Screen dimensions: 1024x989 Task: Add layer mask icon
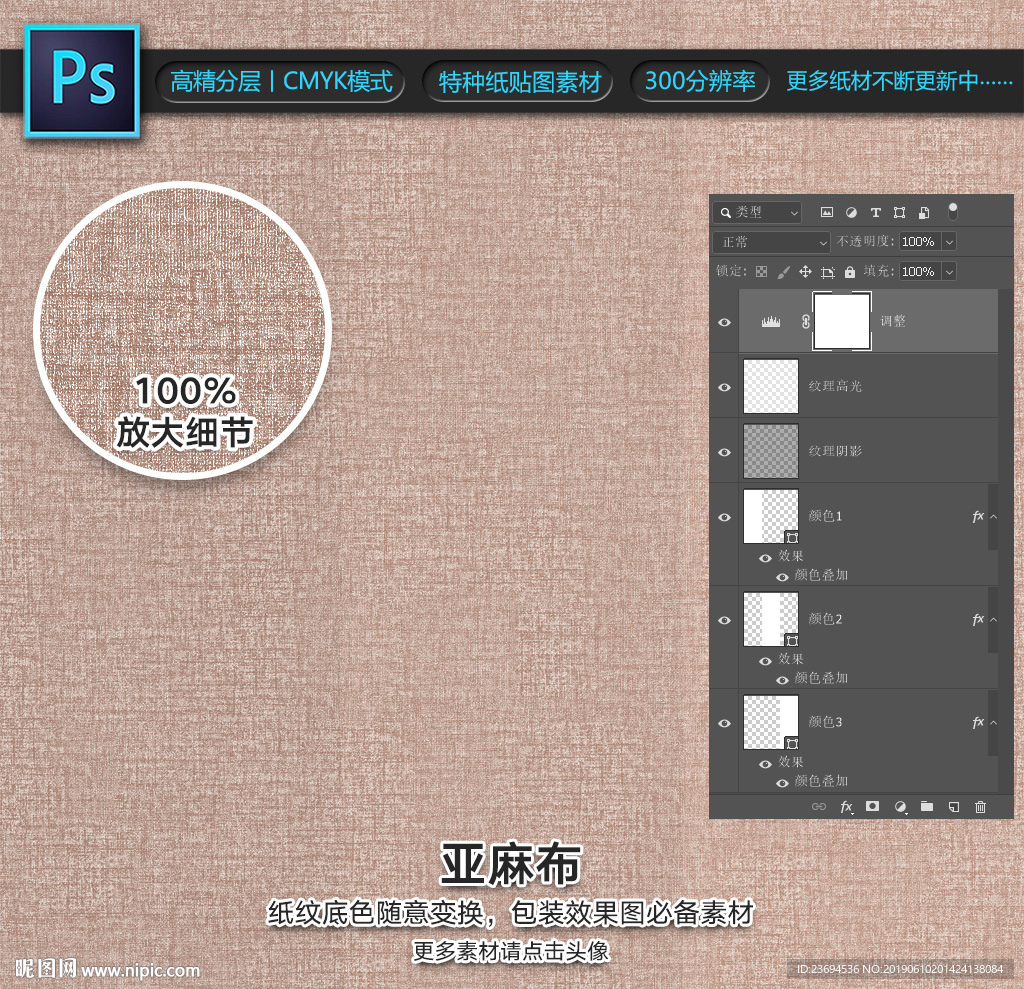pos(872,806)
